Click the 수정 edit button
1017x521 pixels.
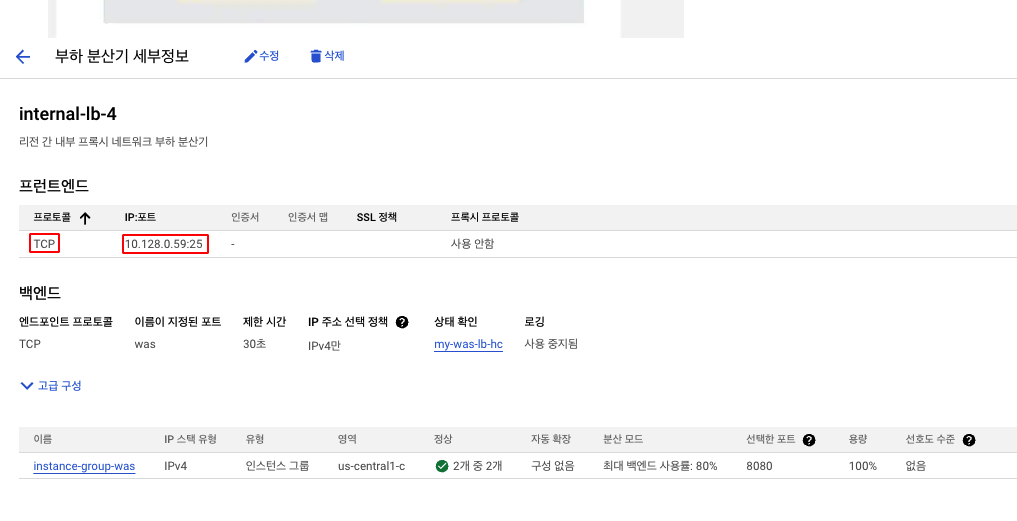pos(261,56)
